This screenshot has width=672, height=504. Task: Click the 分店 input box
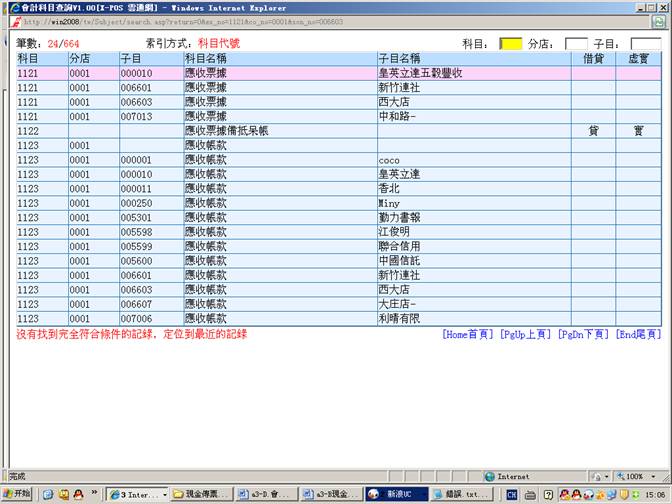click(x=576, y=44)
